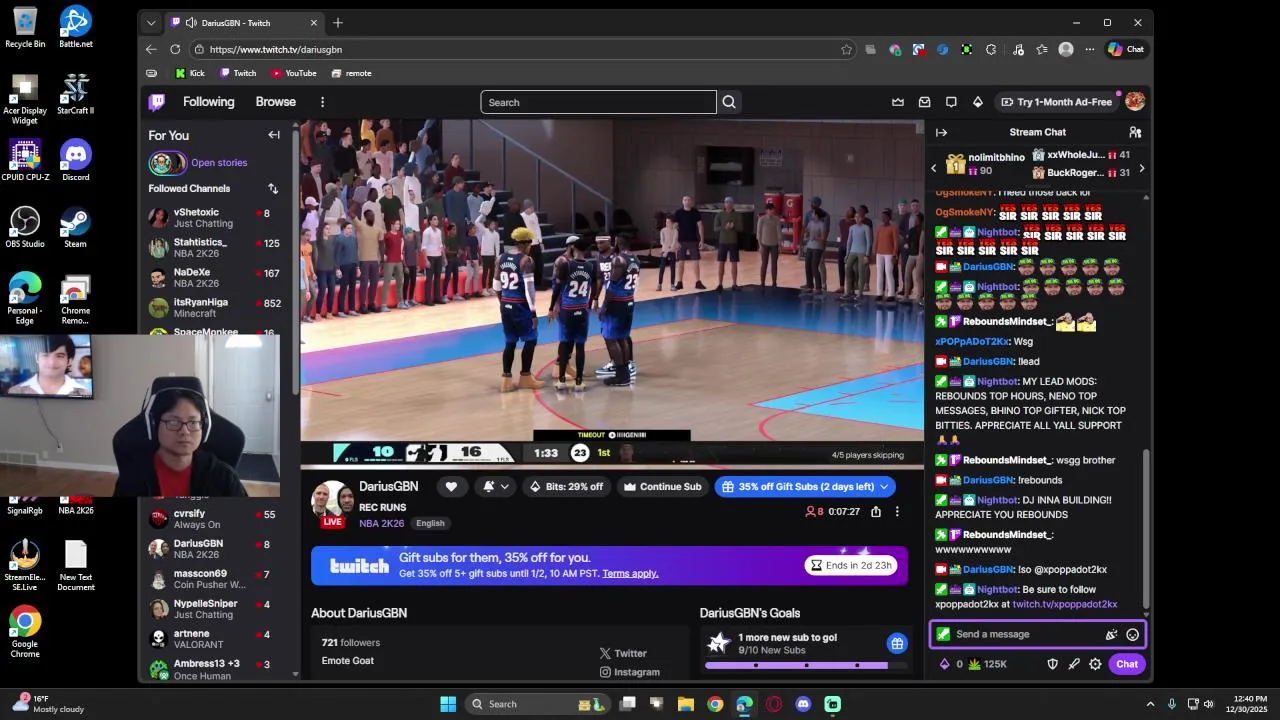Viewport: 1280px width, 720px height.
Task: Launch Steam from the desktop
Action: coord(76,227)
